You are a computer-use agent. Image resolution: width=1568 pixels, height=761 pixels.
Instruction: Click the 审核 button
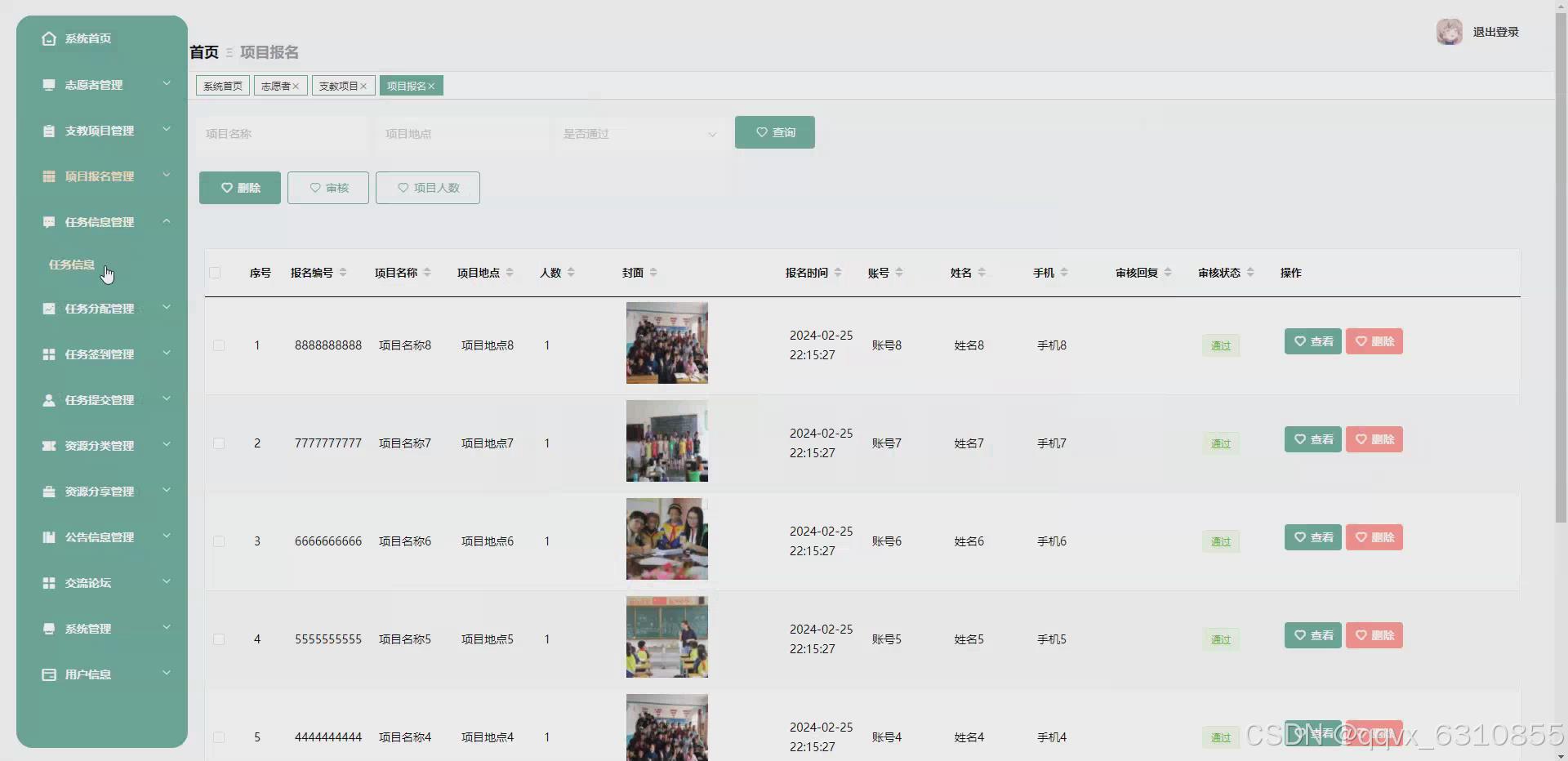328,188
